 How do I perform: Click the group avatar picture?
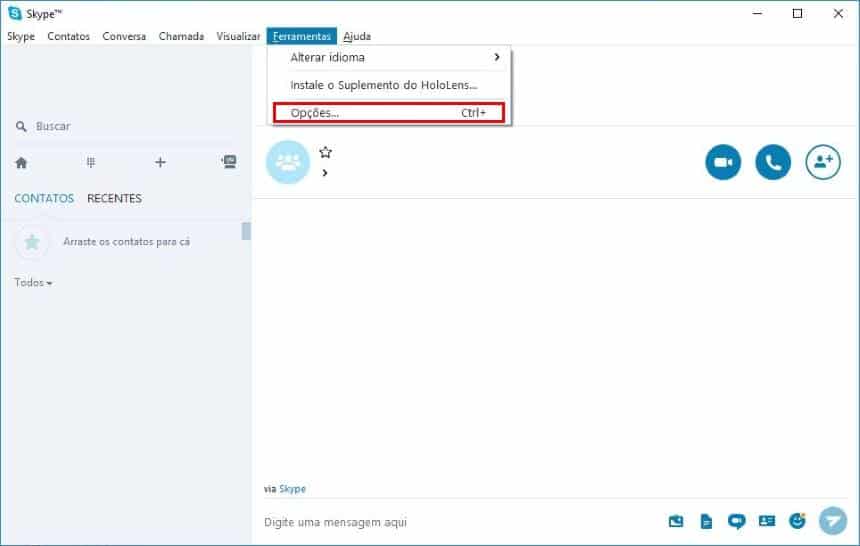click(287, 162)
